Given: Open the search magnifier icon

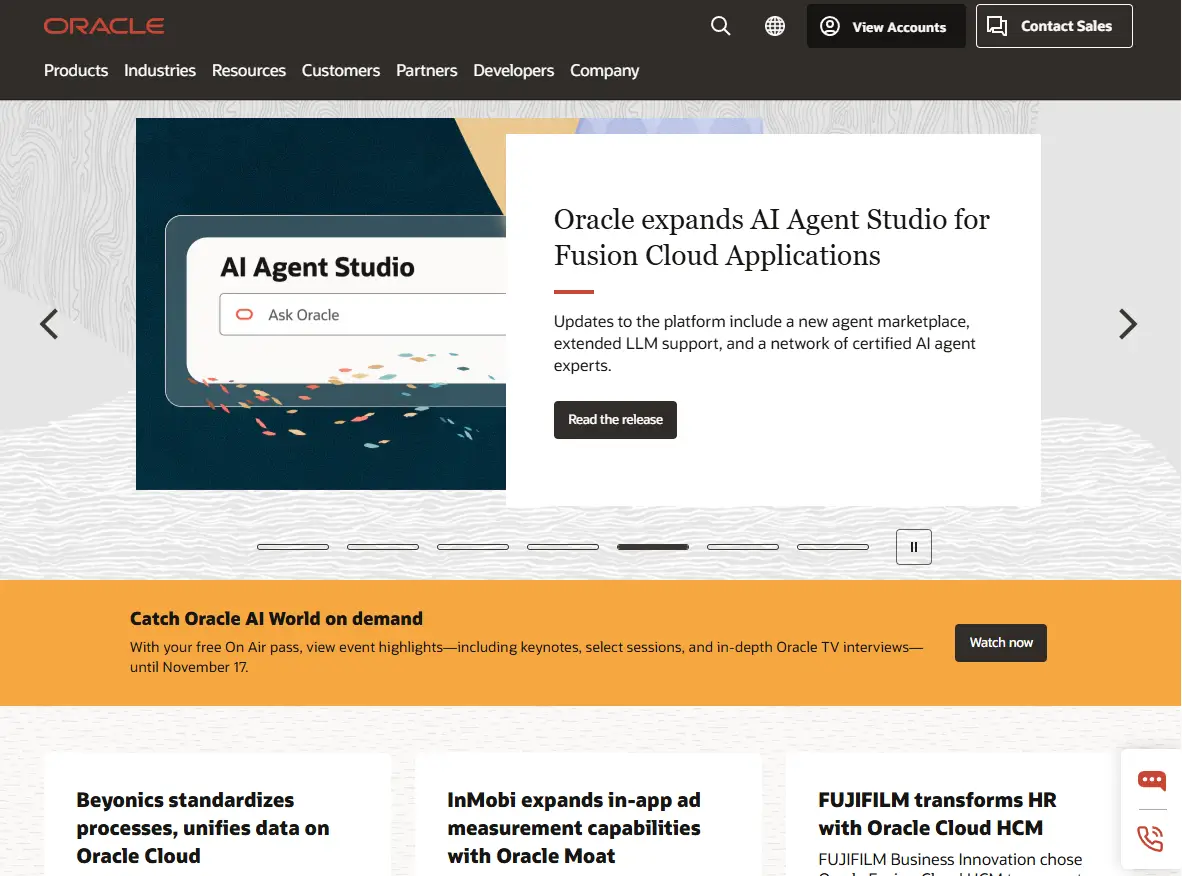Looking at the screenshot, I should coord(720,26).
